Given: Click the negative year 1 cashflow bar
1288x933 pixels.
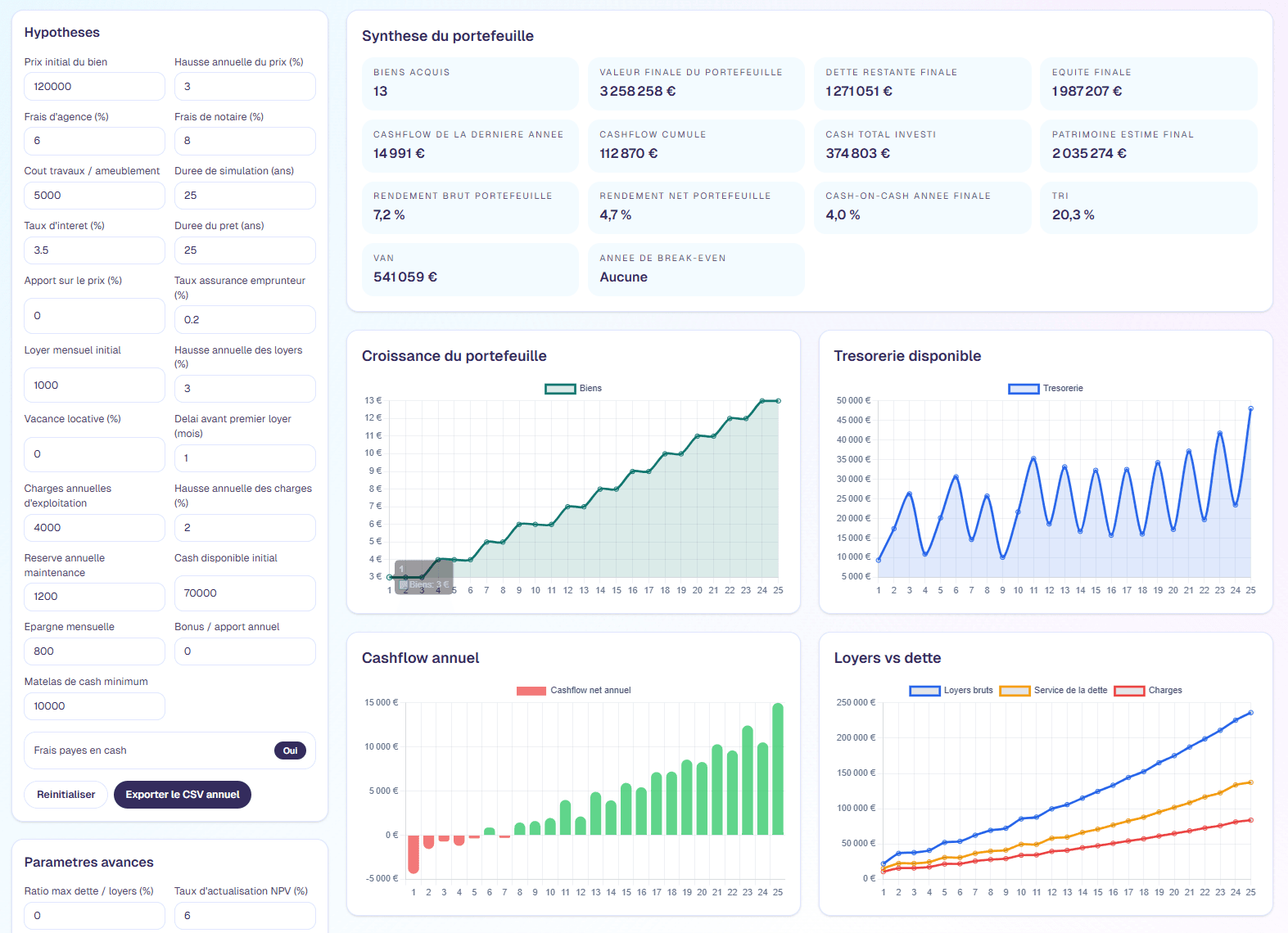Looking at the screenshot, I should tap(414, 854).
